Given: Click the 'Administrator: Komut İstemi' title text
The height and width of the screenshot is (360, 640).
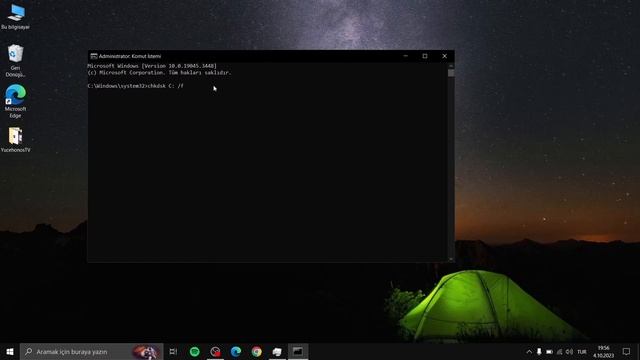Looking at the screenshot, I should (130, 56).
